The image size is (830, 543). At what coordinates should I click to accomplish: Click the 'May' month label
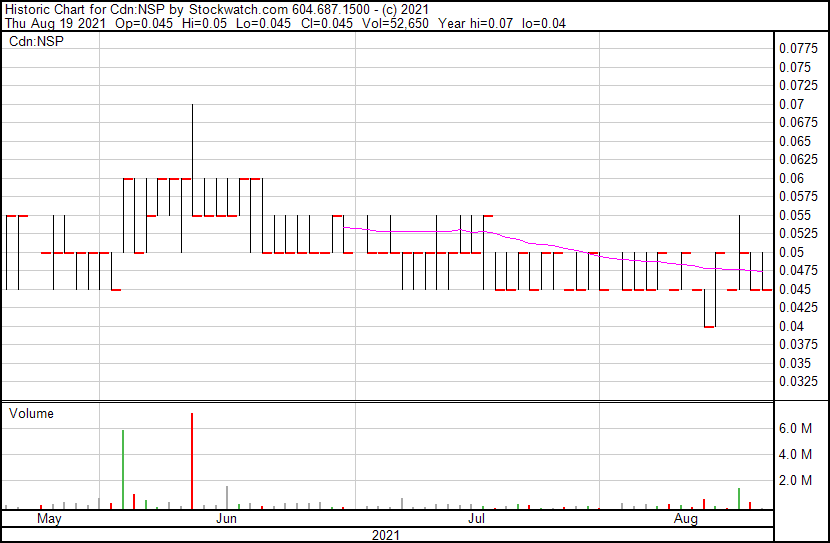(x=49, y=519)
